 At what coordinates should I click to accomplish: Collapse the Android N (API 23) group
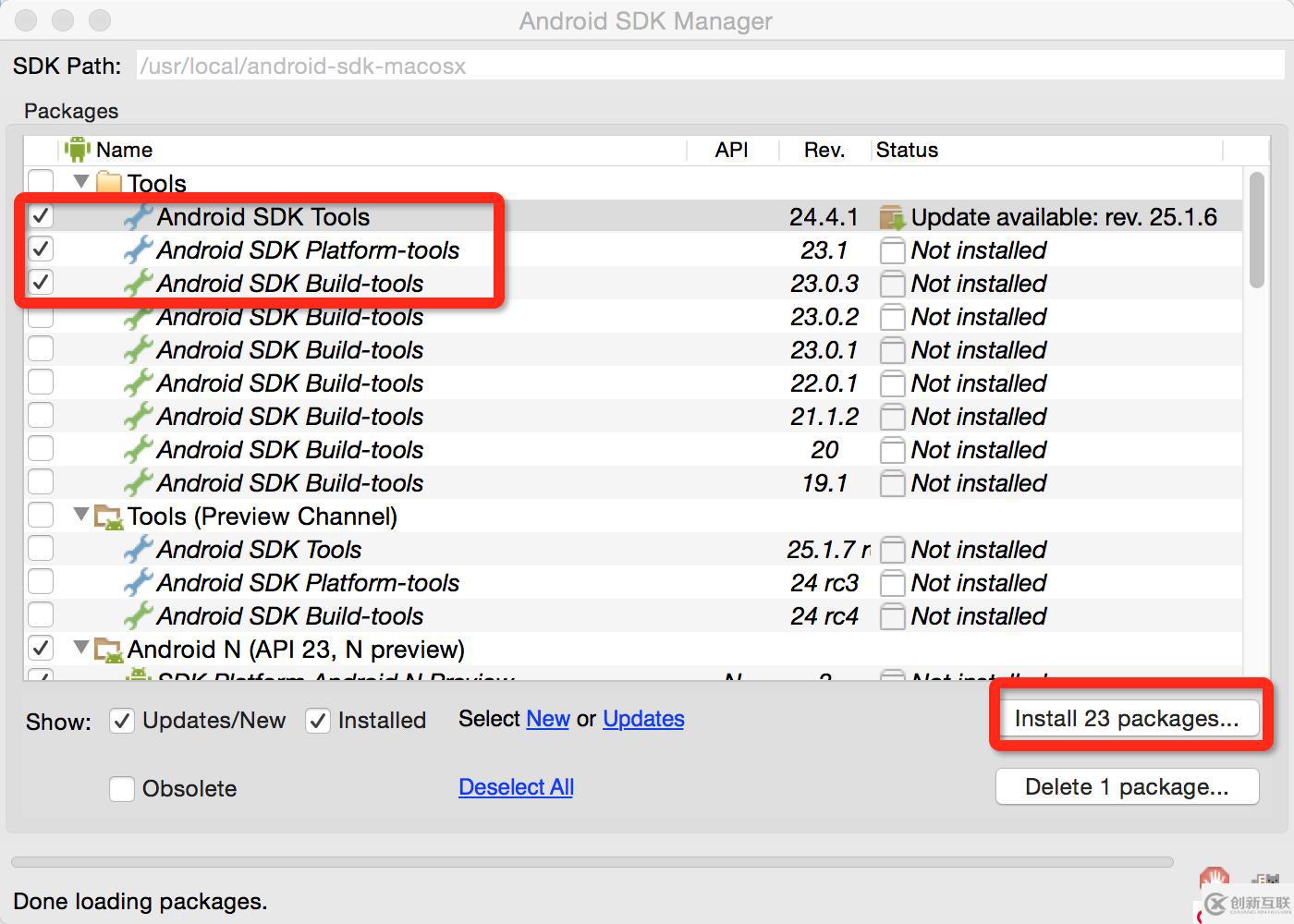coord(81,648)
